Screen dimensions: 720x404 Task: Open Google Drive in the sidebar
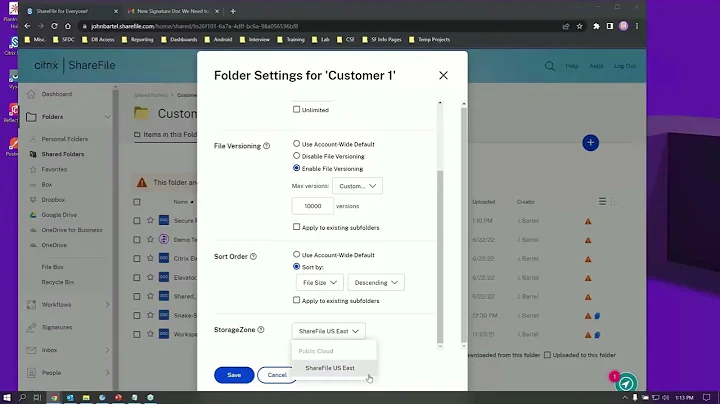click(x=59, y=215)
